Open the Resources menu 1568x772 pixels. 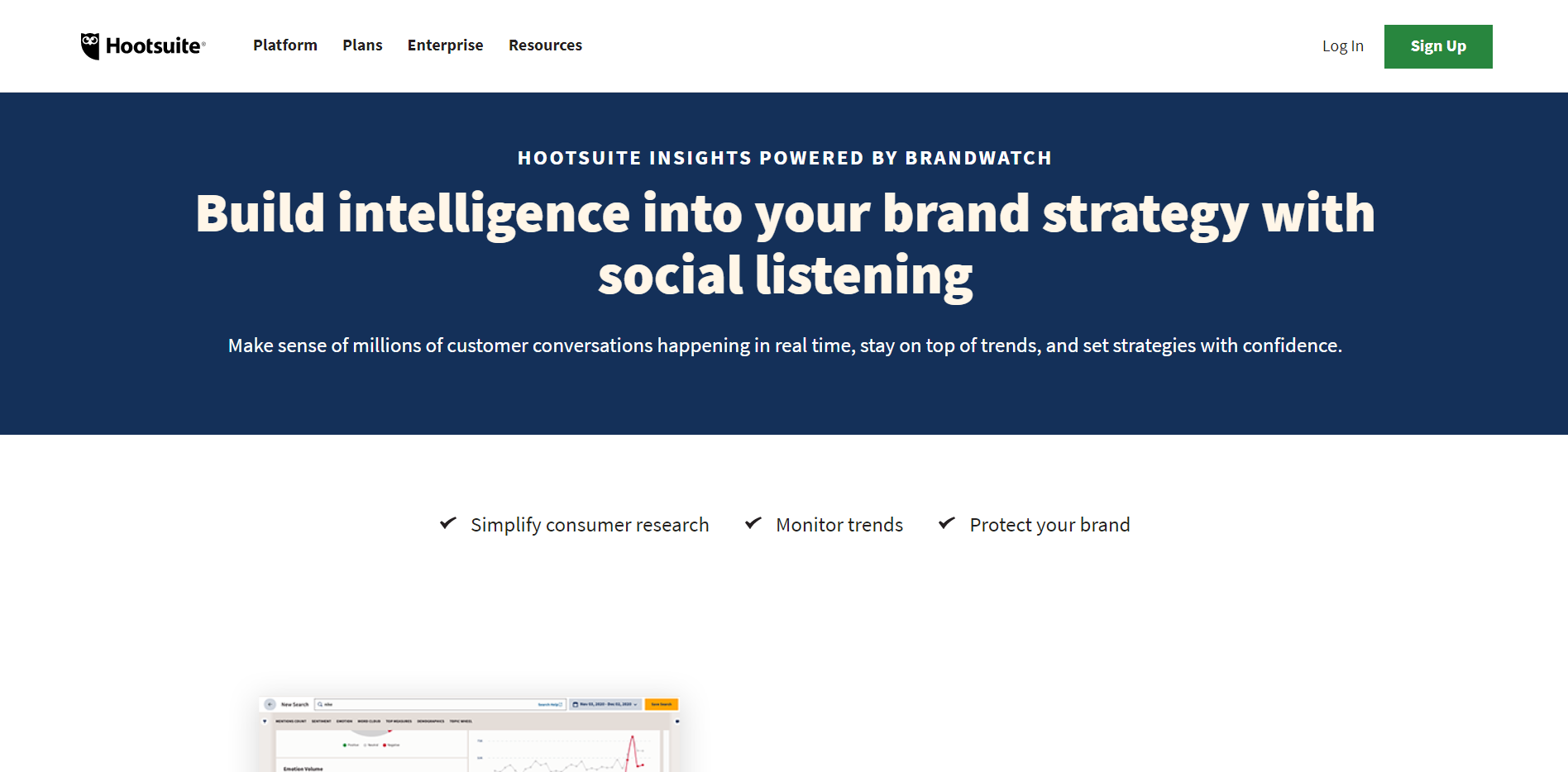[545, 45]
